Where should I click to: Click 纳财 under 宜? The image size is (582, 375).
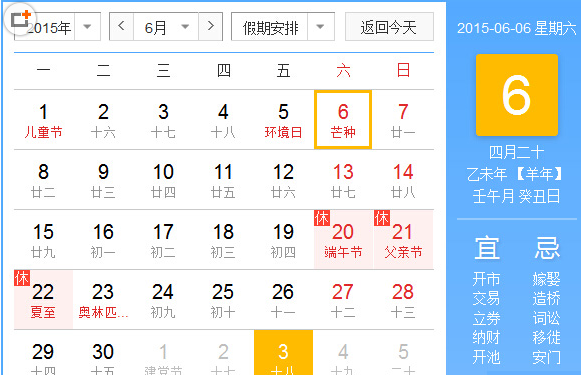coord(487,338)
